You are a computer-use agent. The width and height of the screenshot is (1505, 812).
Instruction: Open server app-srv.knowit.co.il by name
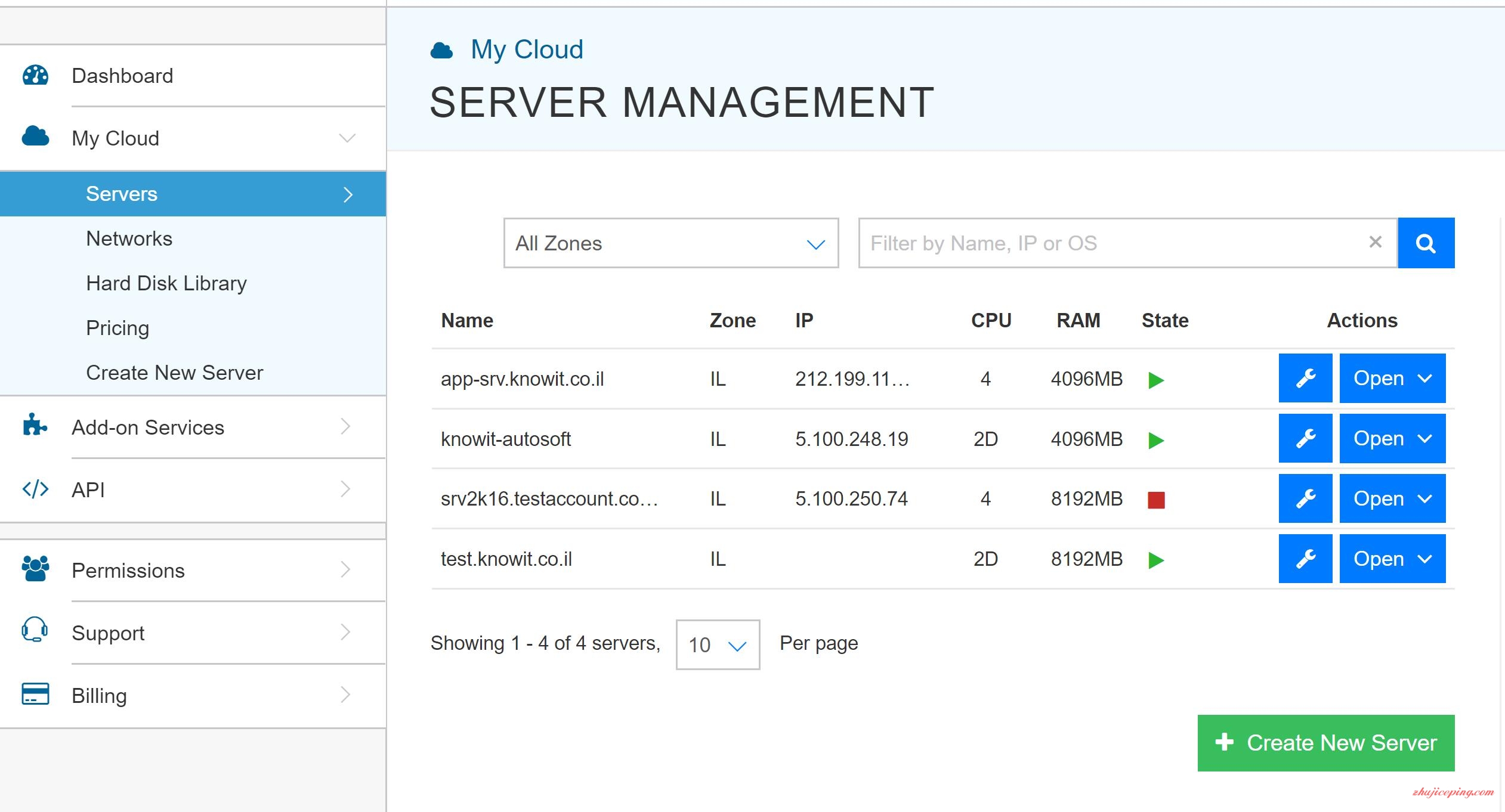pyautogui.click(x=522, y=379)
